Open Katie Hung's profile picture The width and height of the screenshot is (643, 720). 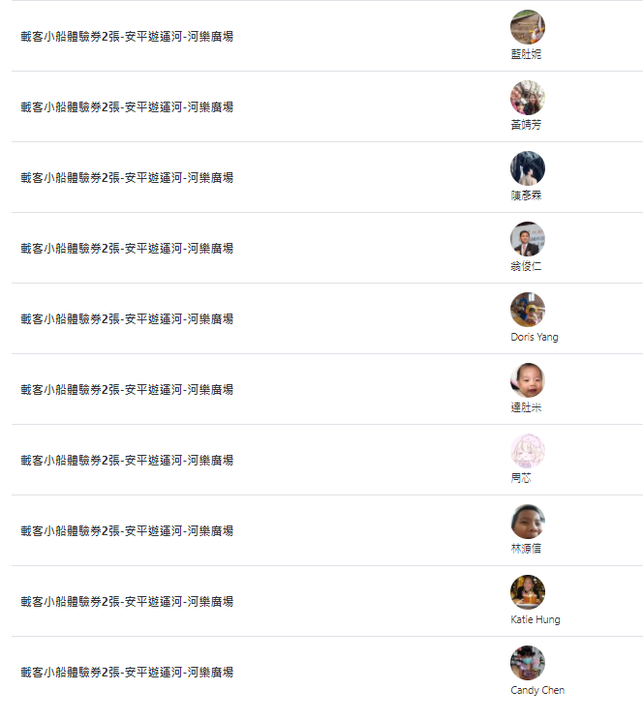(527, 592)
